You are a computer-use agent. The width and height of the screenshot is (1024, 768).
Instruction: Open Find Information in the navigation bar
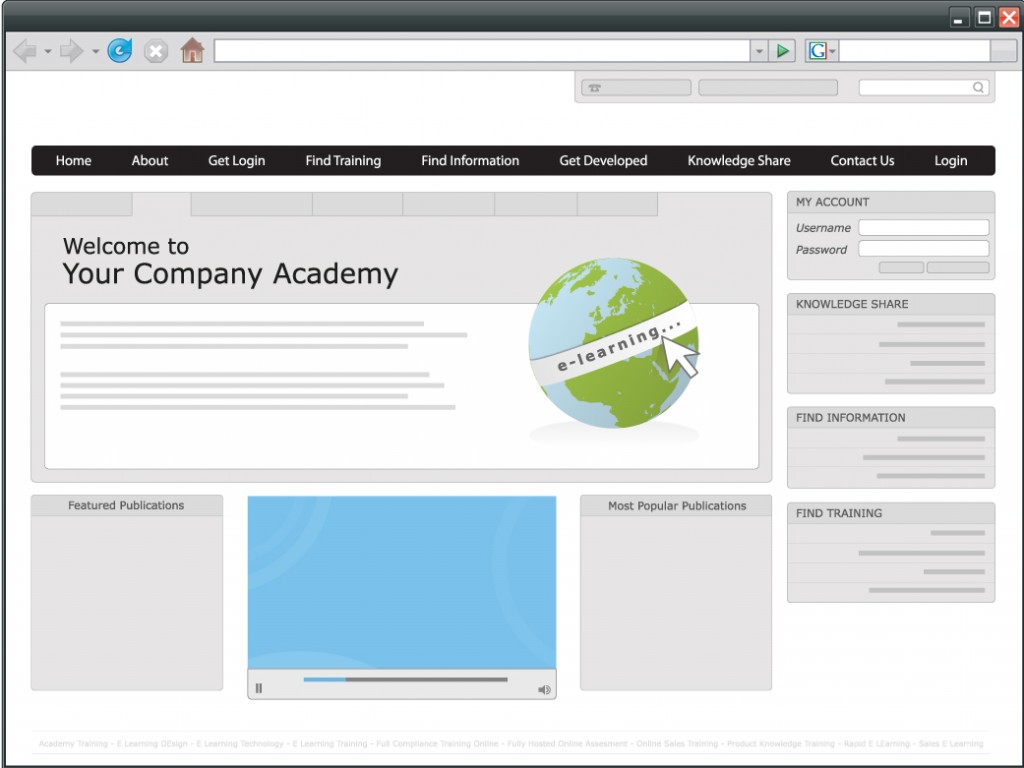470,161
